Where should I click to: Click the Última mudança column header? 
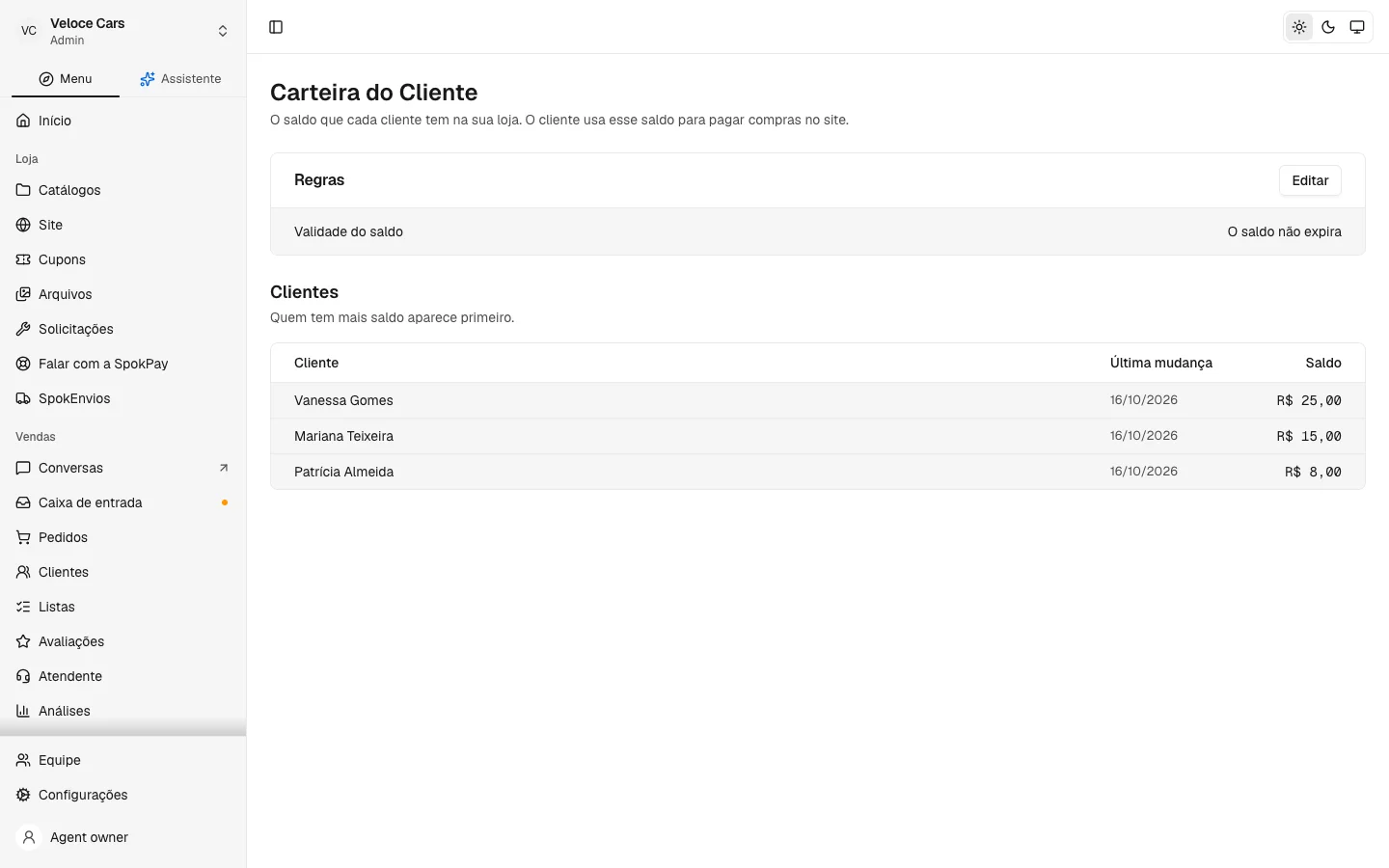click(x=1160, y=363)
